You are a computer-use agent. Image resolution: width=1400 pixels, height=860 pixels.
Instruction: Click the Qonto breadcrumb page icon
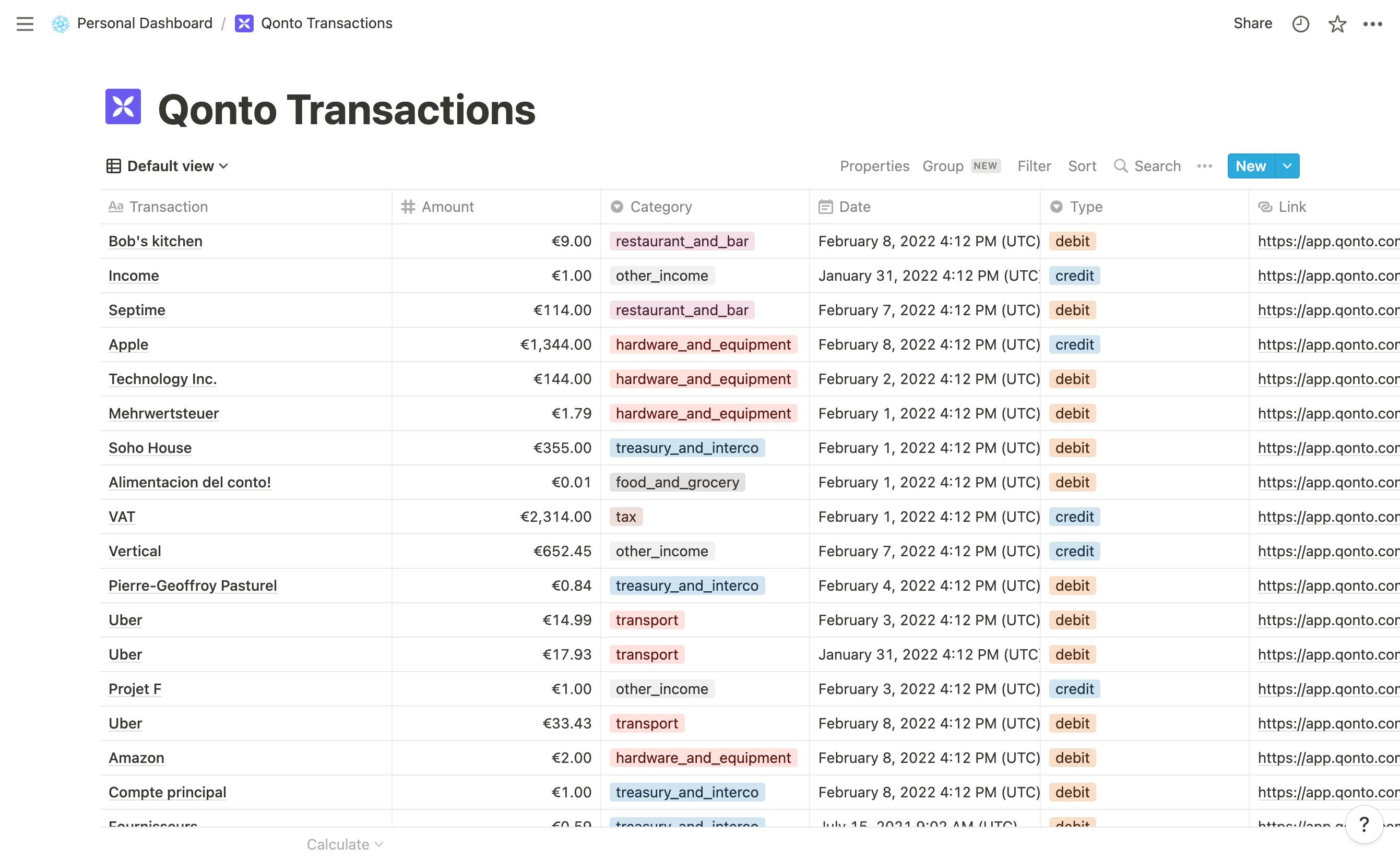(244, 23)
